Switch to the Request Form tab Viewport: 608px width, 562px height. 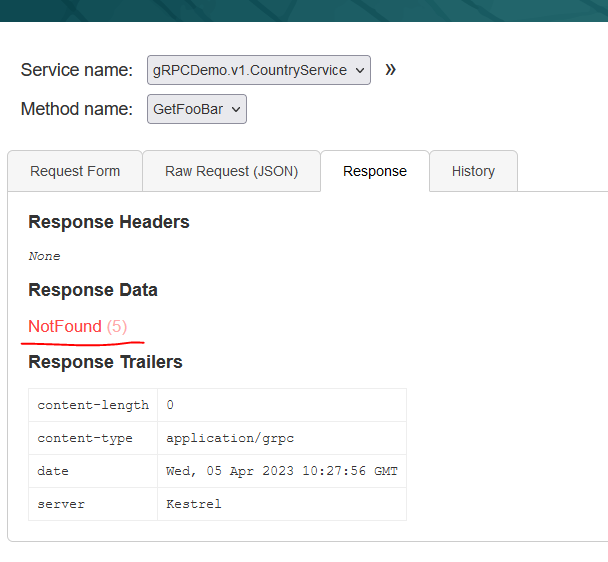click(x=75, y=171)
